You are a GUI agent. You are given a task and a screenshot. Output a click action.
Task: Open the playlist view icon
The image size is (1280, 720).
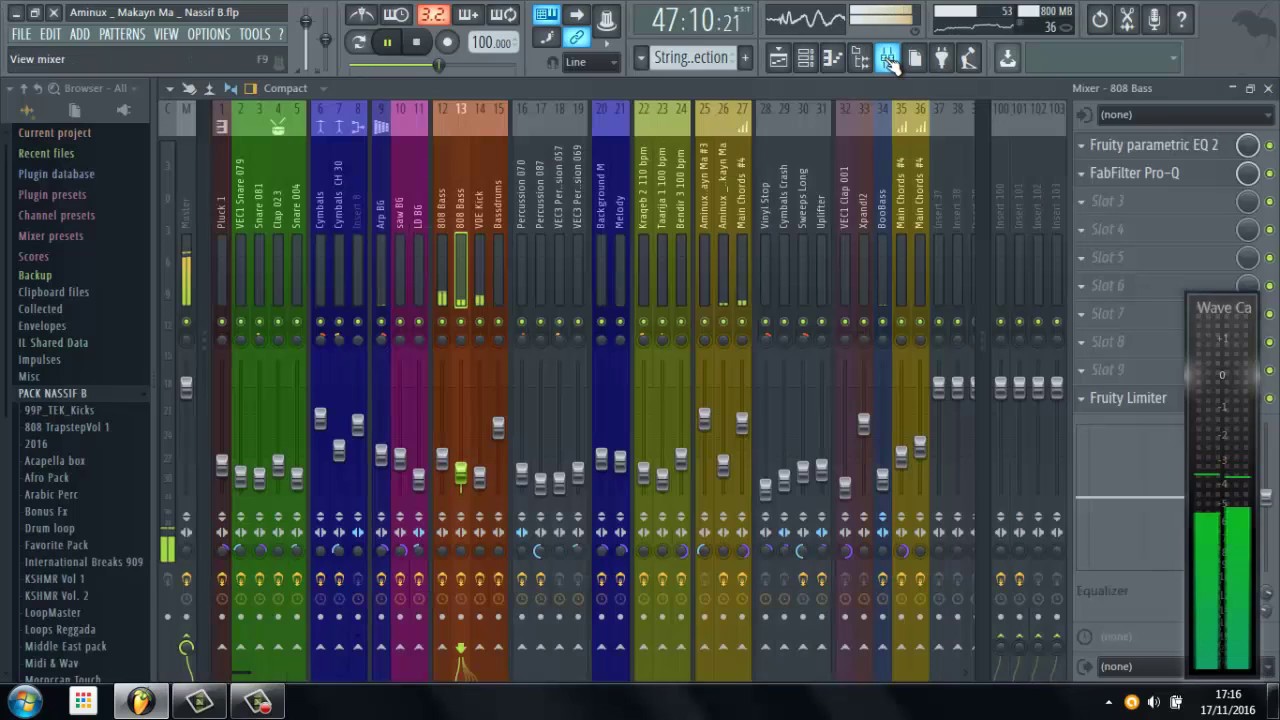(x=778, y=59)
